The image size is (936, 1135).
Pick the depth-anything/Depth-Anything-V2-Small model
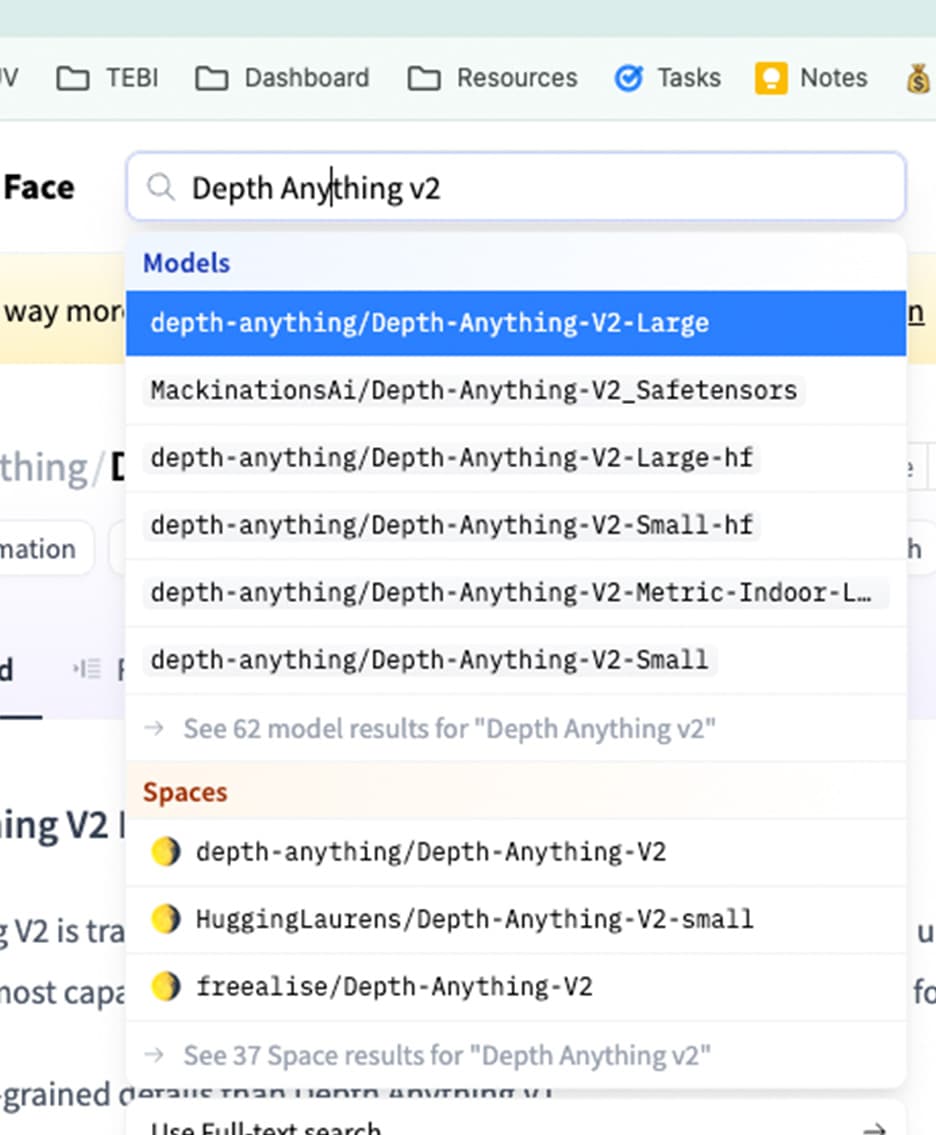(429, 660)
